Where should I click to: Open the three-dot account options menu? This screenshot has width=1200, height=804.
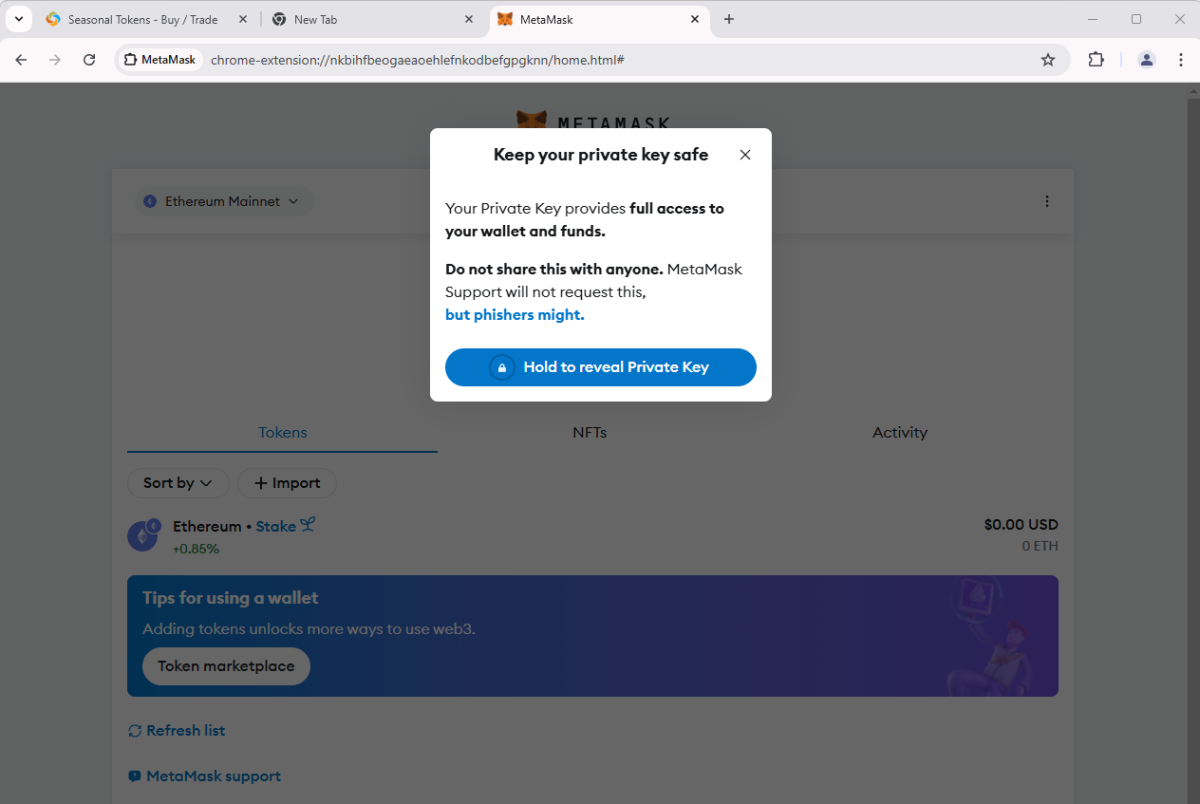click(x=1047, y=201)
